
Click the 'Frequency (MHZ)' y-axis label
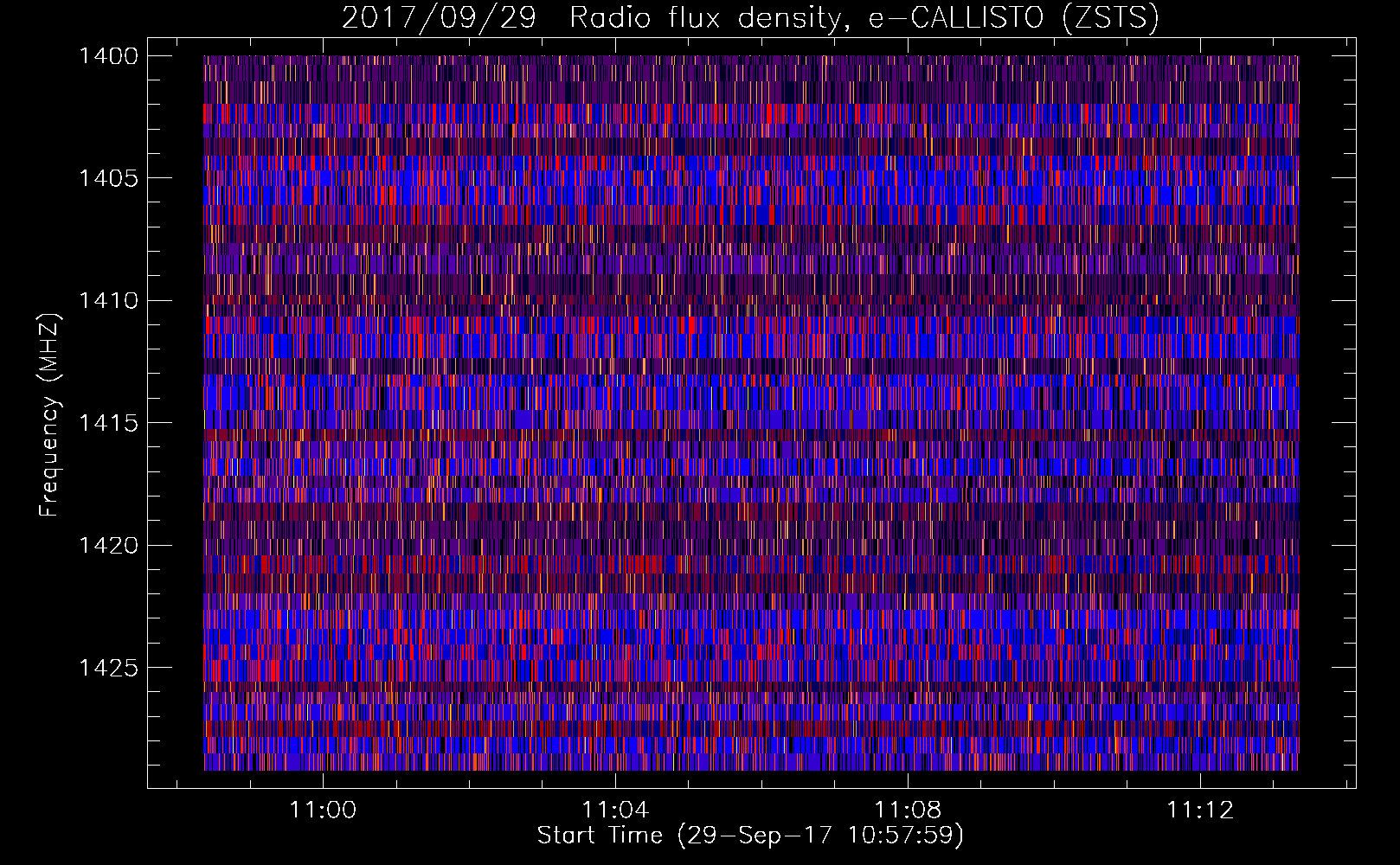click(x=50, y=415)
